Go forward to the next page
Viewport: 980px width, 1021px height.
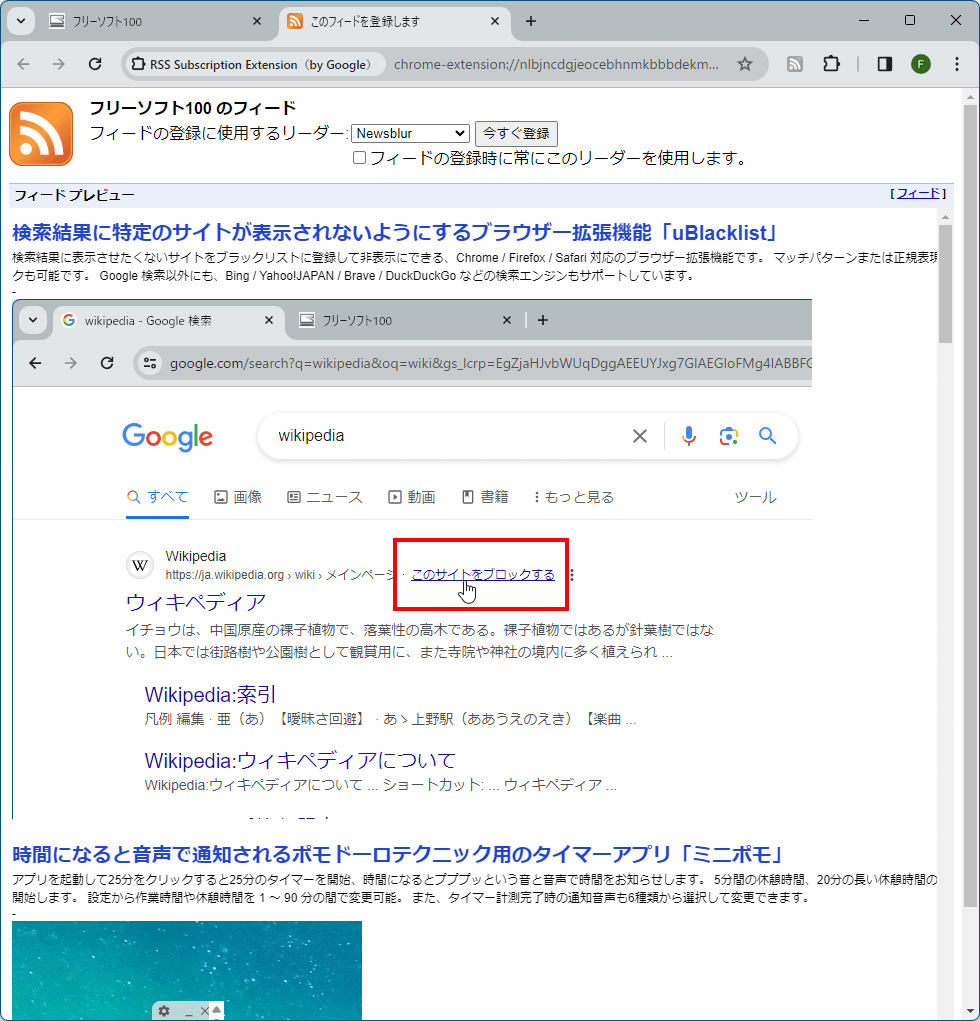tap(59, 64)
